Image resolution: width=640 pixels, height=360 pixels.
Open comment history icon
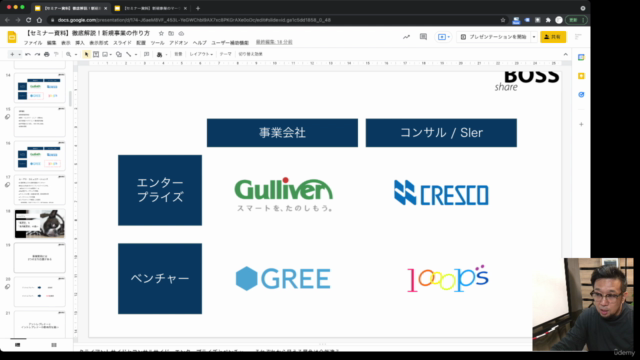tap(423, 37)
